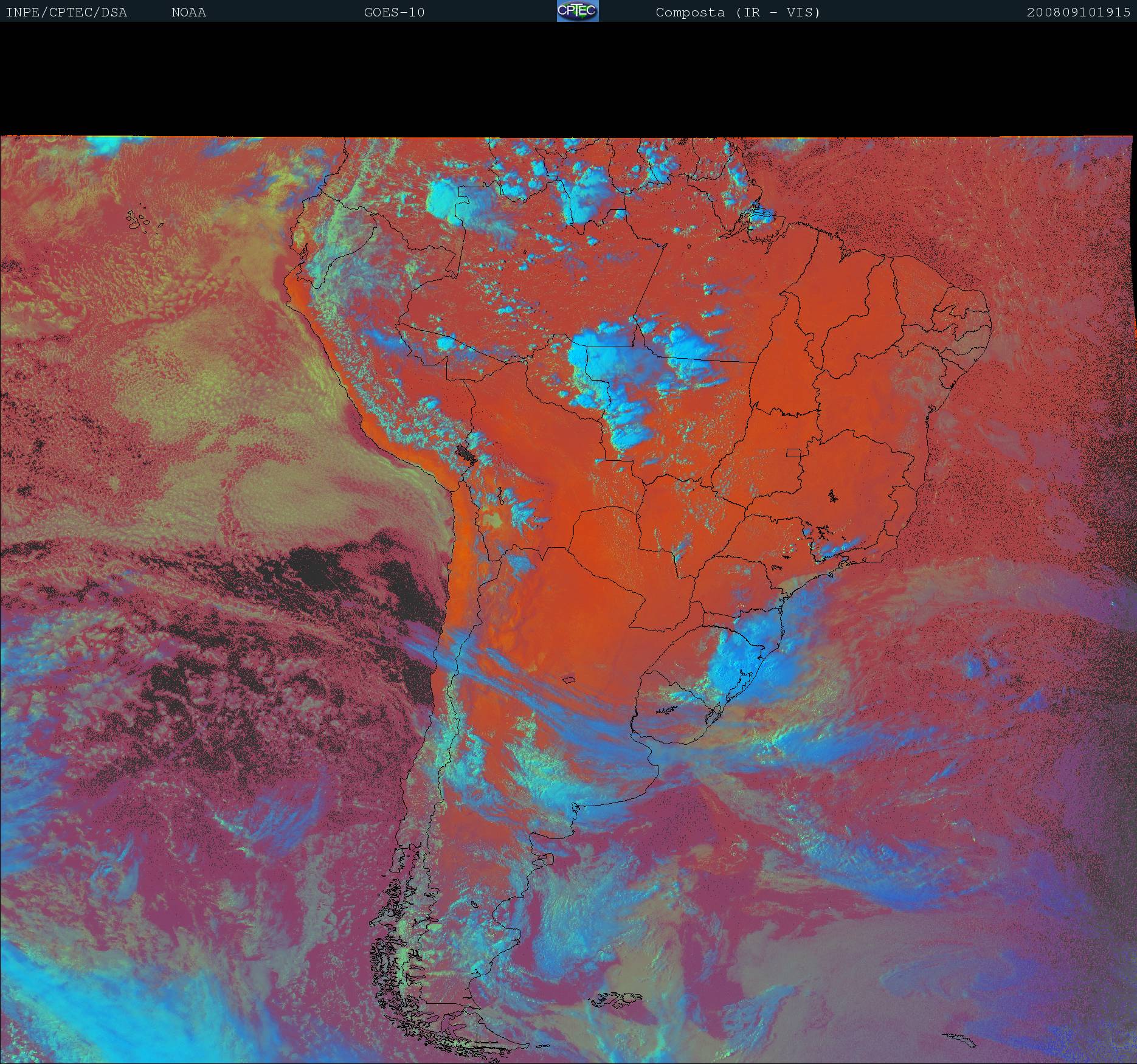Image resolution: width=1137 pixels, height=1064 pixels.
Task: Click the blank black band above the map
Action: [x=568, y=79]
